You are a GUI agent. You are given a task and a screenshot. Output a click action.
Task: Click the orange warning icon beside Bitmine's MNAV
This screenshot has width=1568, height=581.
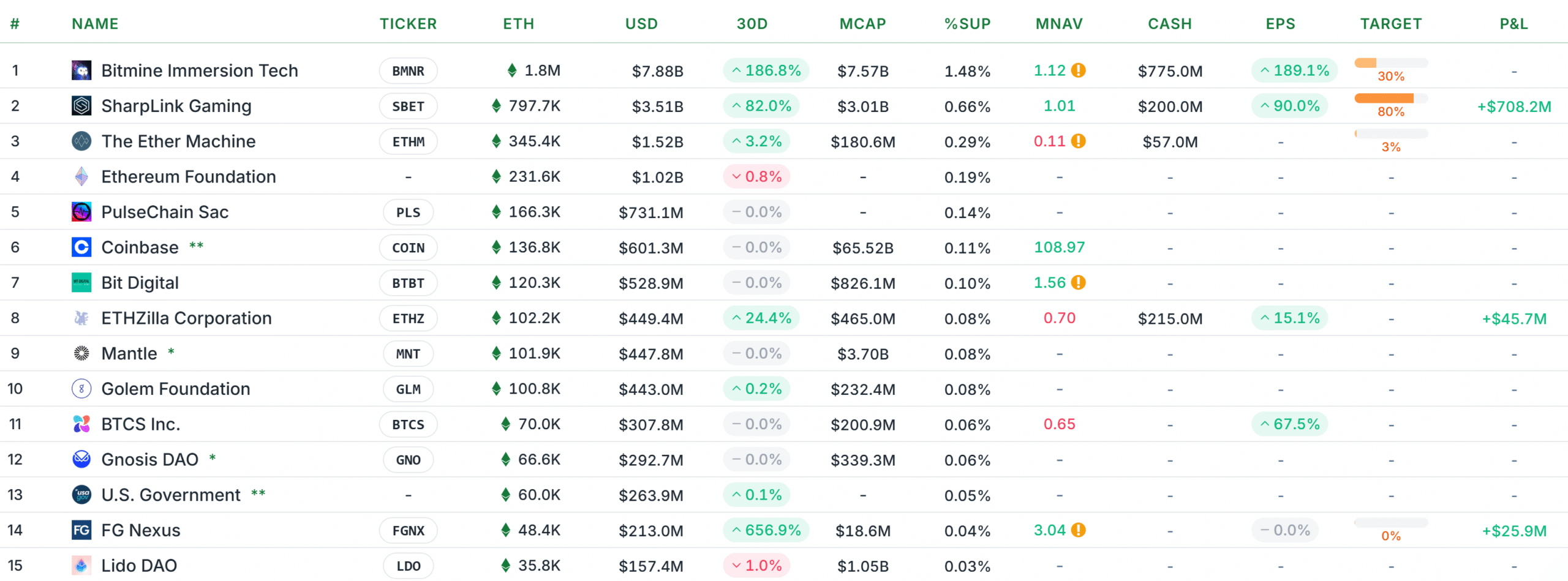(x=1079, y=70)
